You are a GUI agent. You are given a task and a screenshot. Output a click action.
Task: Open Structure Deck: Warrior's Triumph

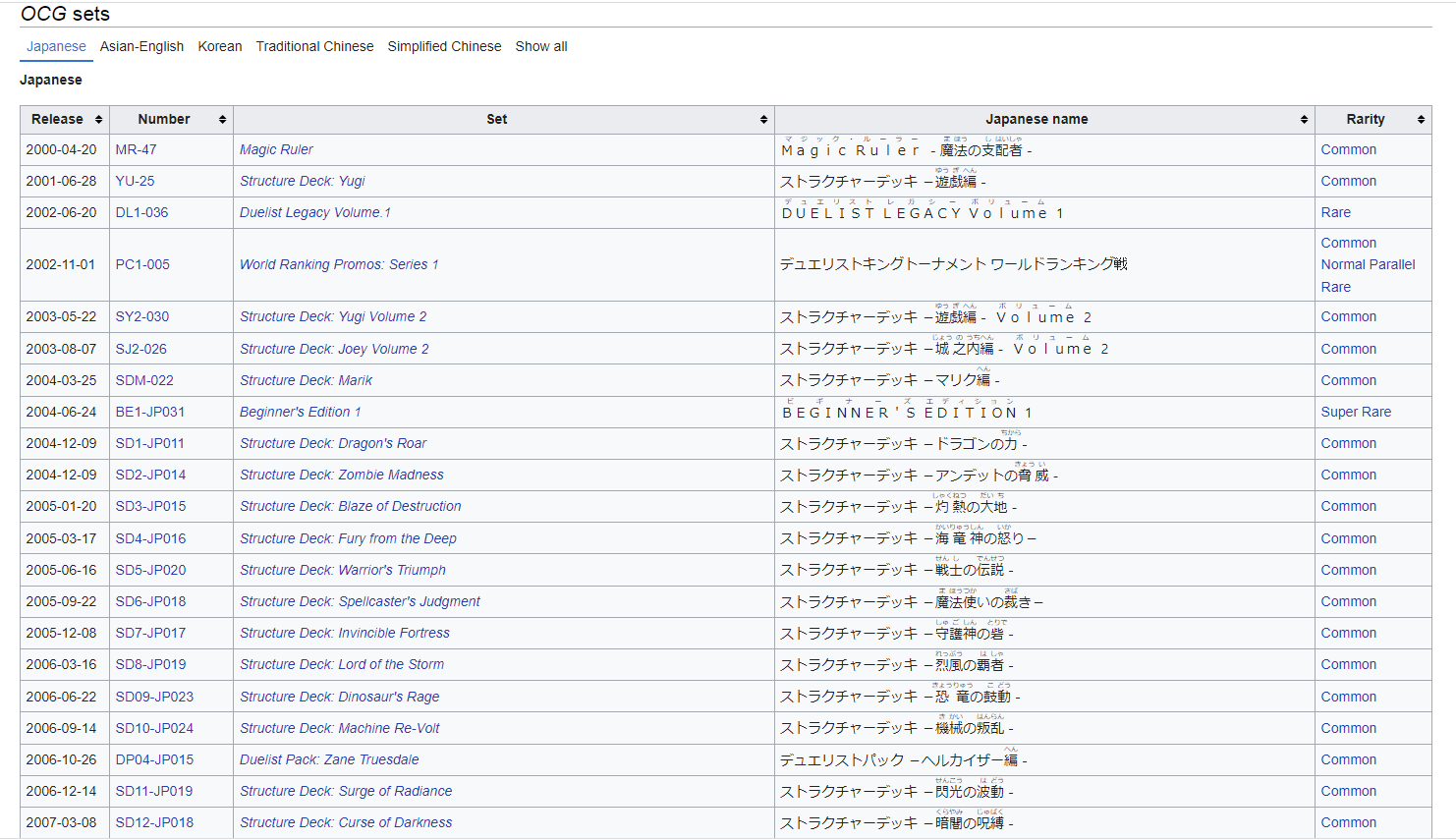343,570
